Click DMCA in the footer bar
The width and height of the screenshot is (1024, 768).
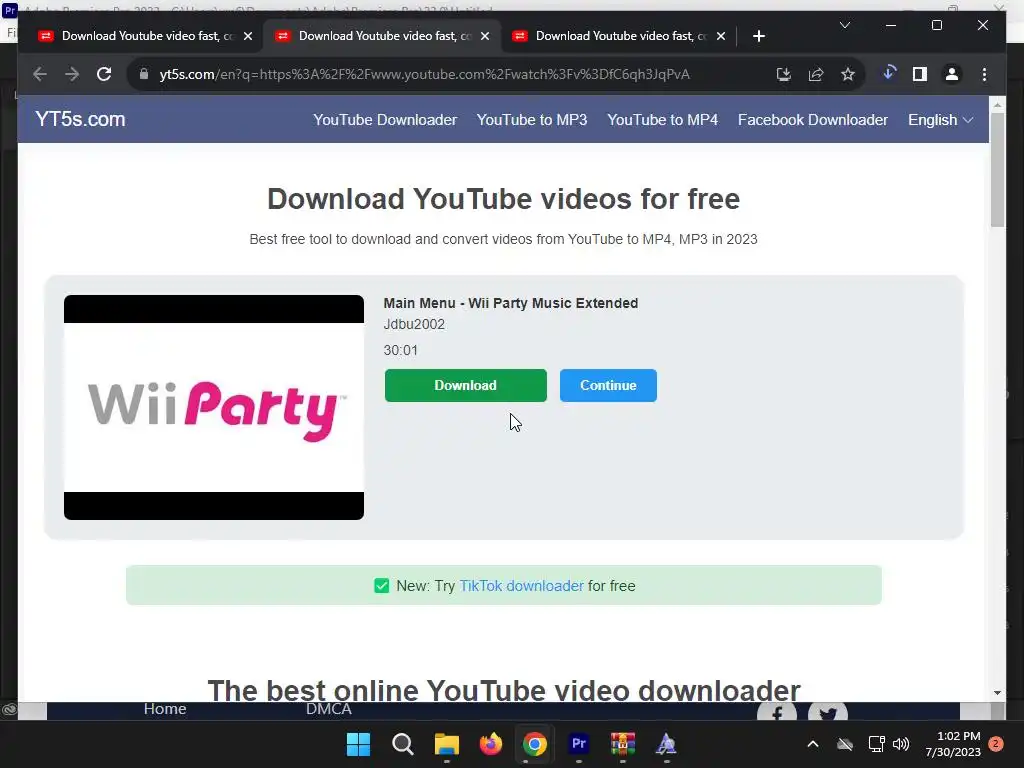(328, 709)
